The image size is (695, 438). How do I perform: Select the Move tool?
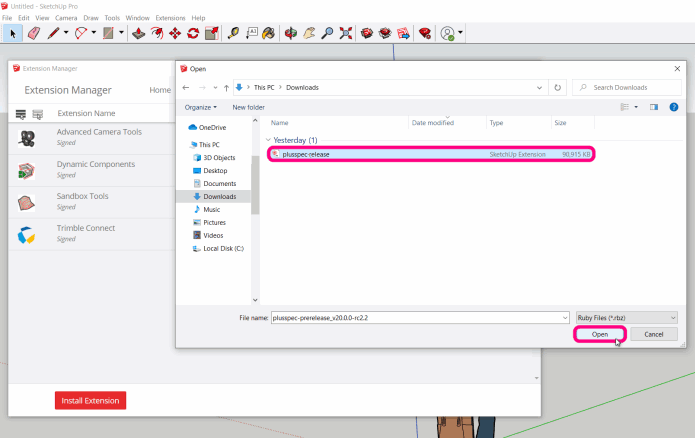pyautogui.click(x=175, y=33)
